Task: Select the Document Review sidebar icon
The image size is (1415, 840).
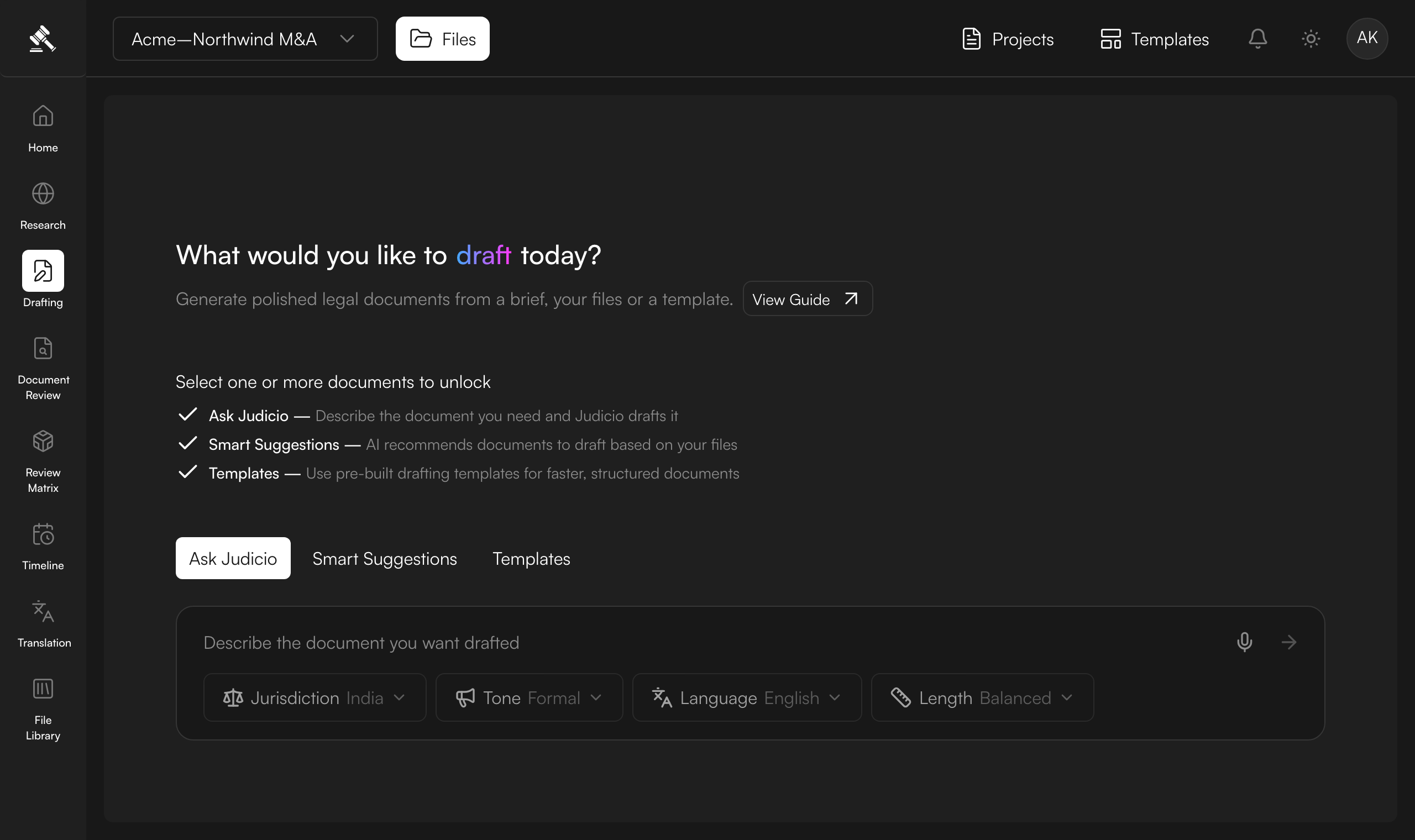Action: coord(43,348)
